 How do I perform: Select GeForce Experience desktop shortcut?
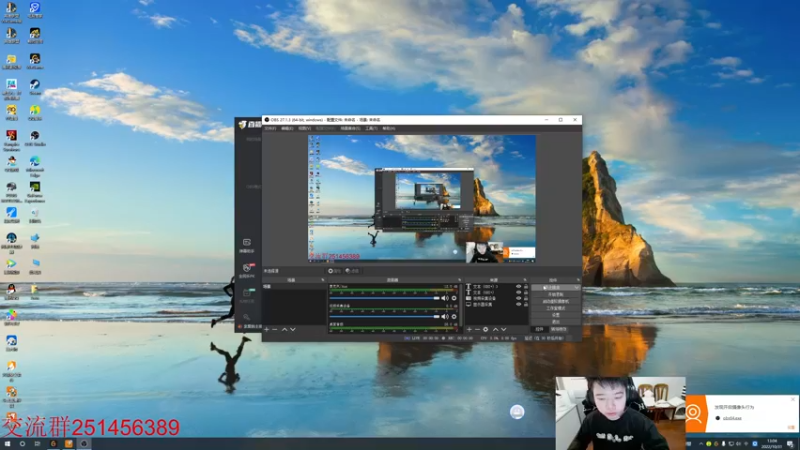[35, 191]
